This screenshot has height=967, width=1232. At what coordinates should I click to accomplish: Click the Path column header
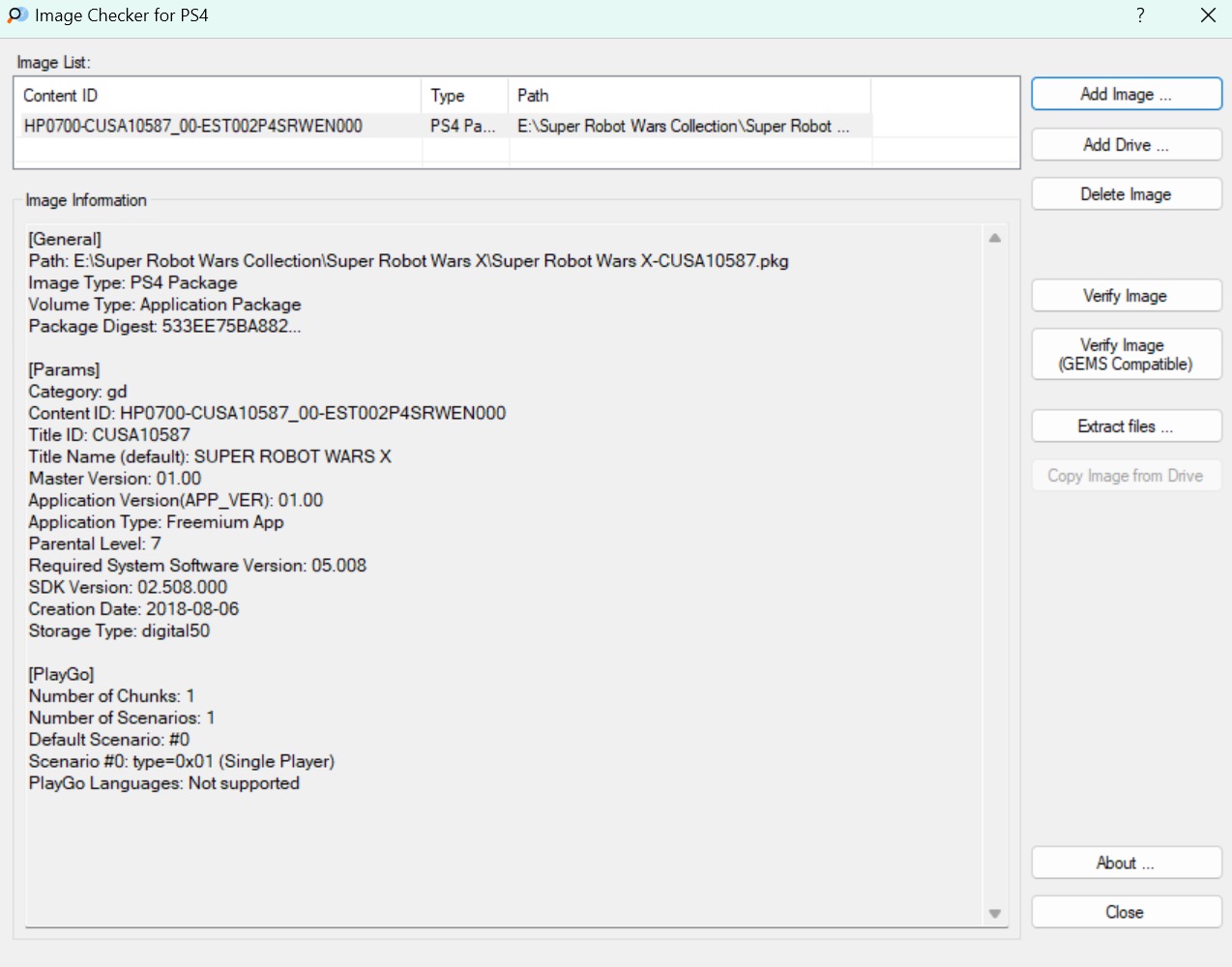click(x=689, y=96)
